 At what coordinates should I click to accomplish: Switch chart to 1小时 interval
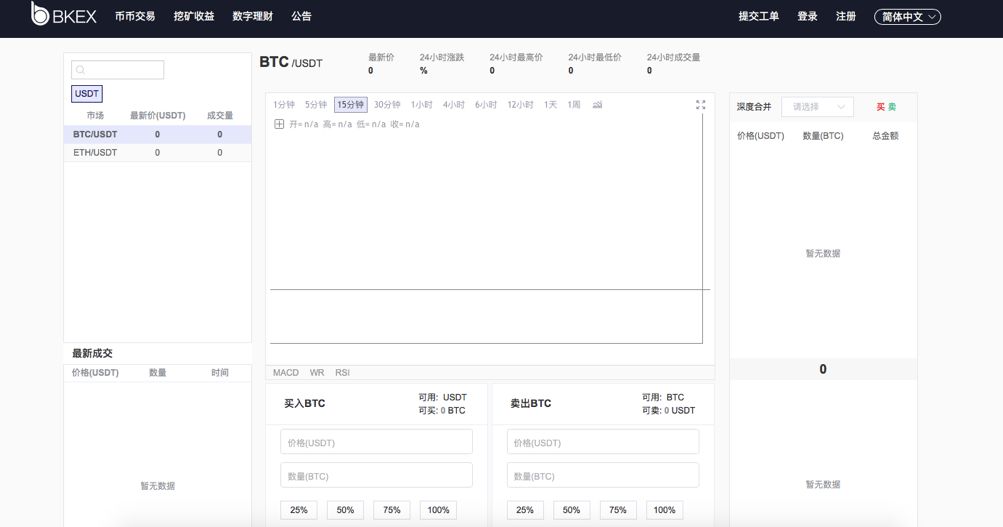(x=422, y=104)
